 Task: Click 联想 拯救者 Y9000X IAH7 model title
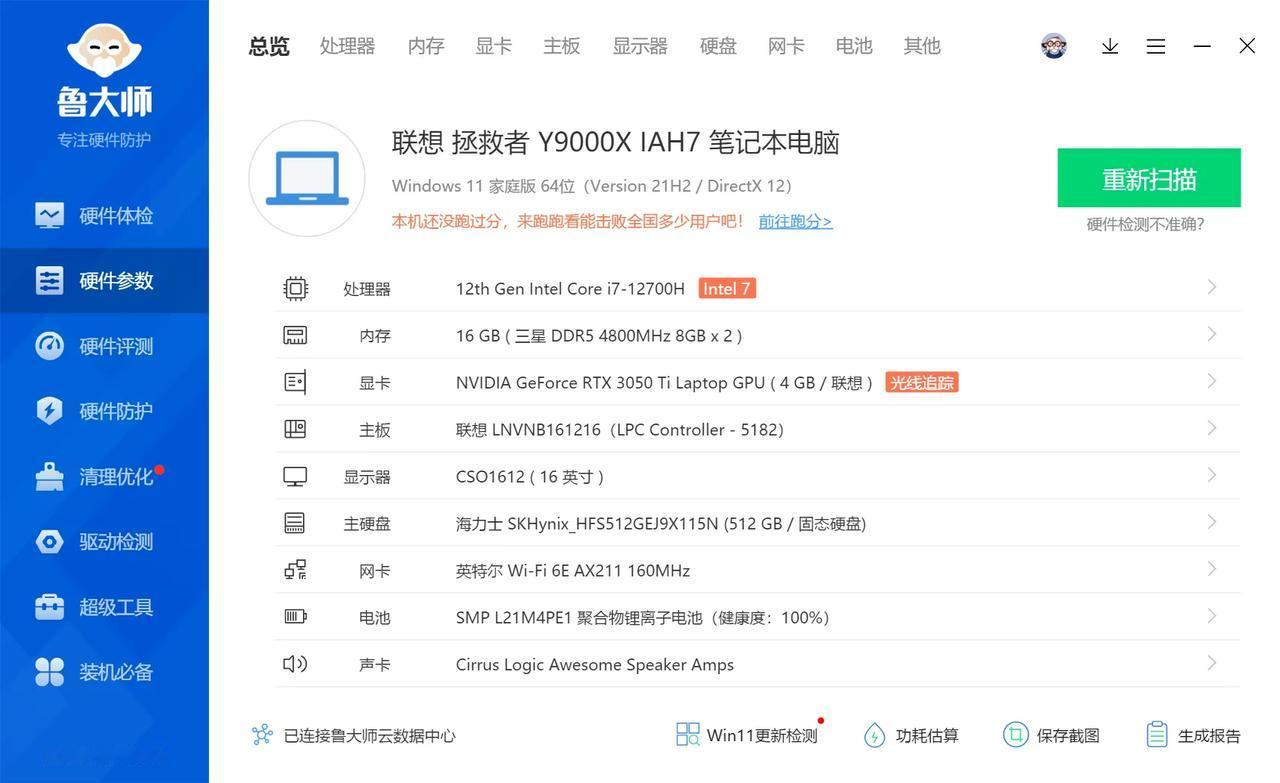pos(616,142)
